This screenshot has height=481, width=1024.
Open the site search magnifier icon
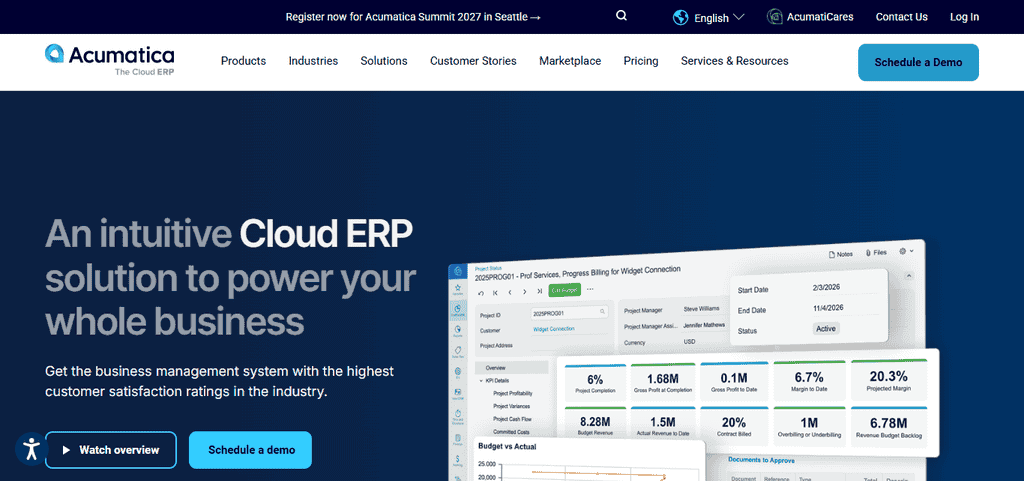(x=621, y=16)
